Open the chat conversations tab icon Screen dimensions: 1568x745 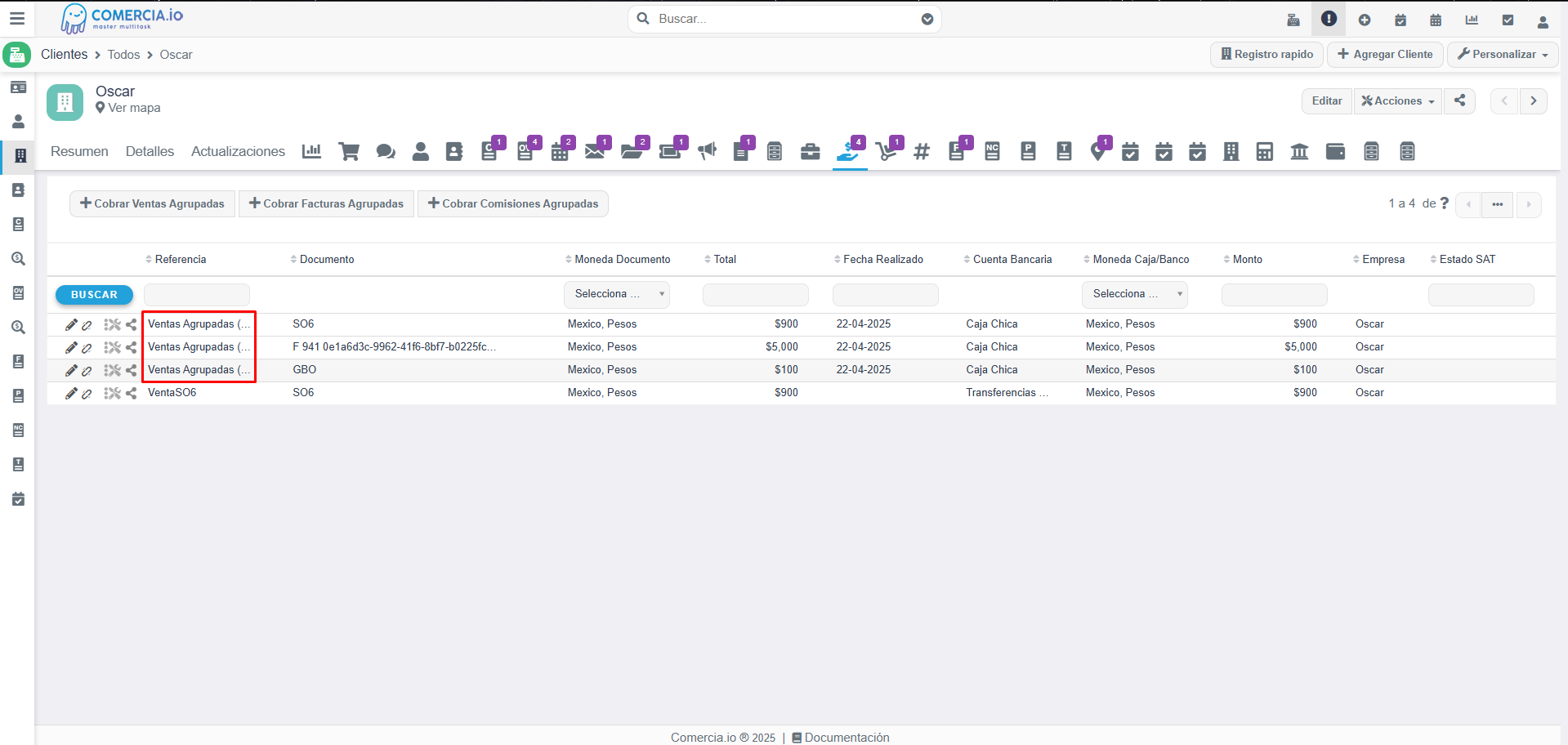(x=386, y=151)
